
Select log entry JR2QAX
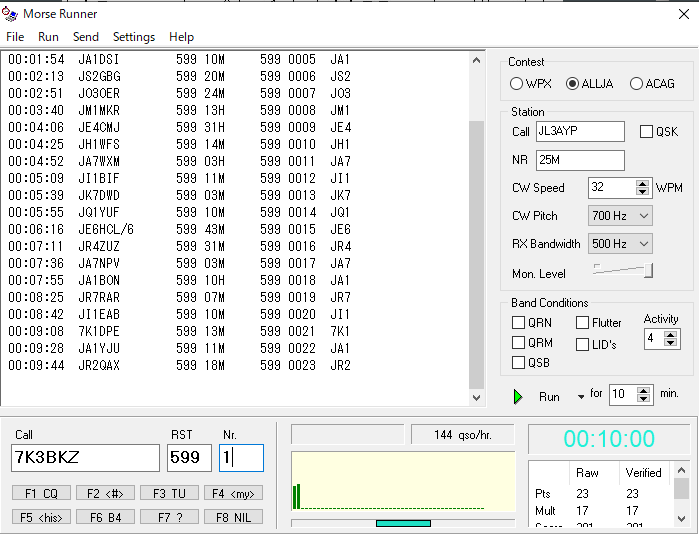click(180, 365)
